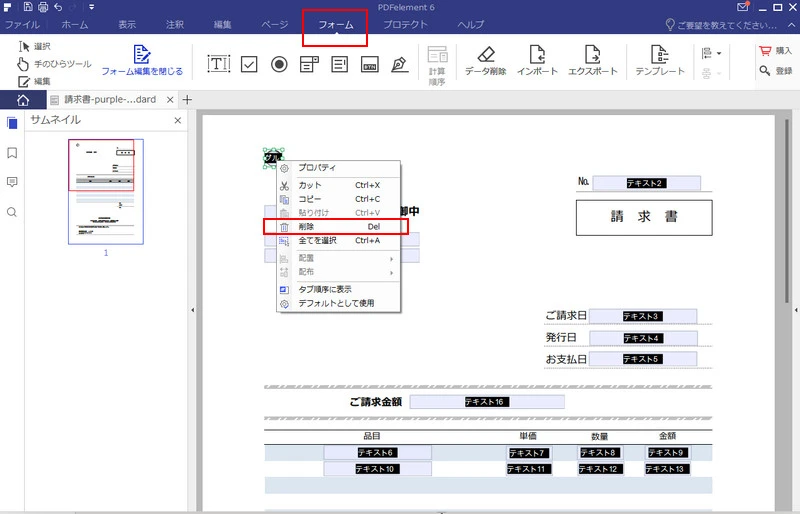Add a checkbox form field
800x514 pixels.
pos(249,64)
